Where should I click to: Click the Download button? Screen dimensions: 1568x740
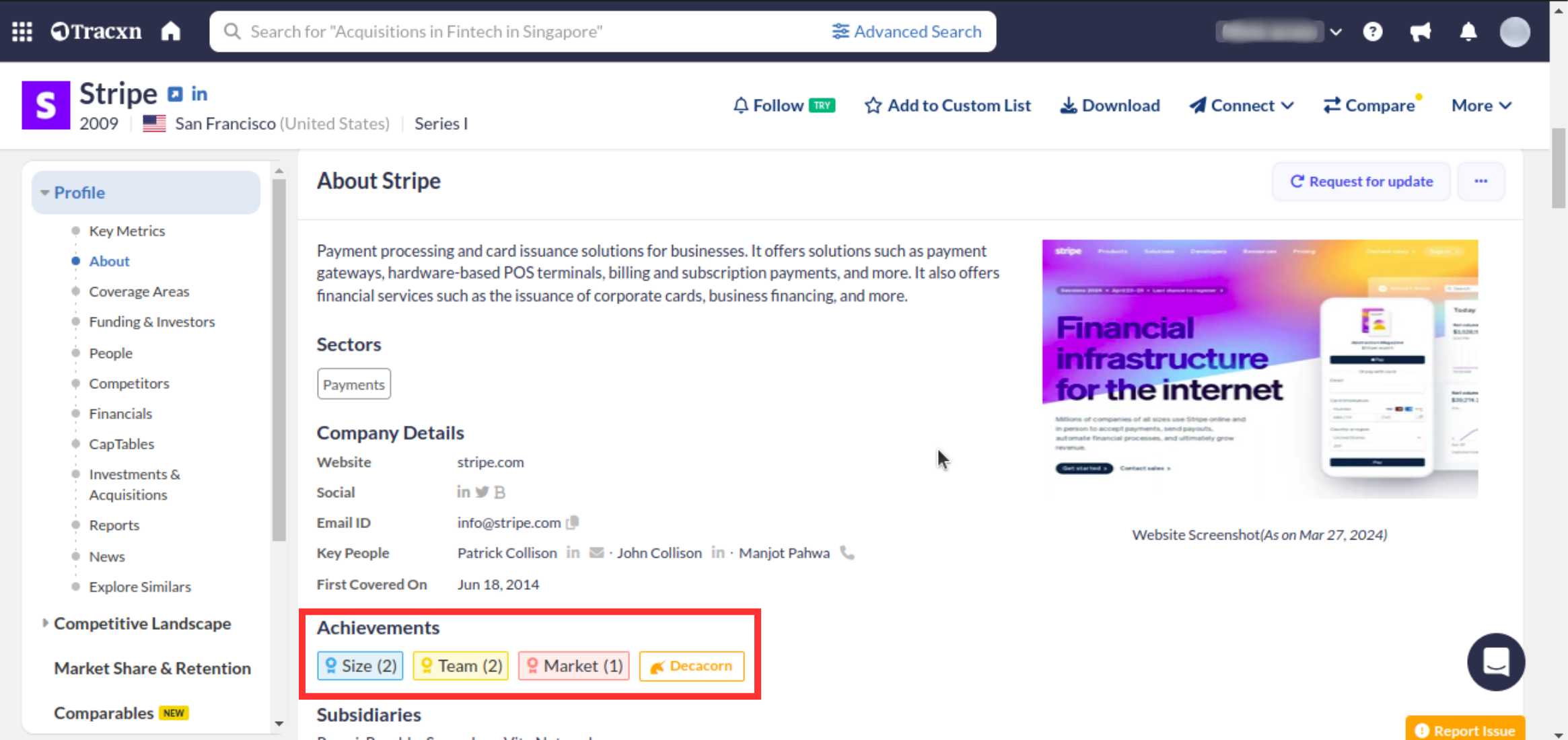pos(1110,106)
